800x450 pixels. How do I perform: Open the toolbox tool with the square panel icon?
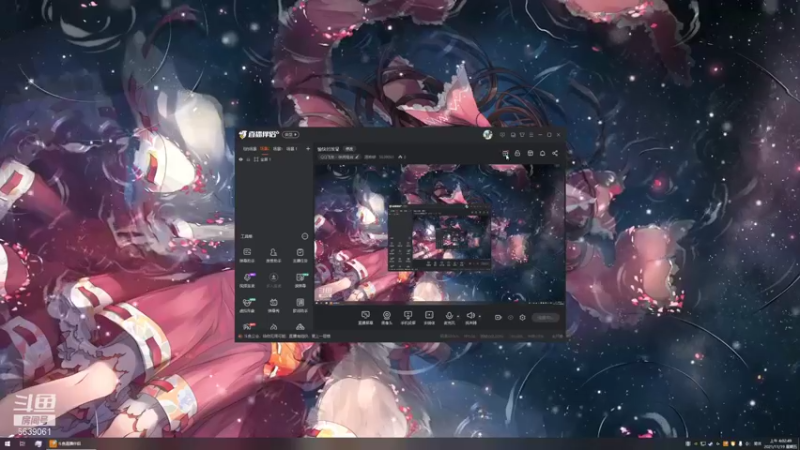[300, 305]
